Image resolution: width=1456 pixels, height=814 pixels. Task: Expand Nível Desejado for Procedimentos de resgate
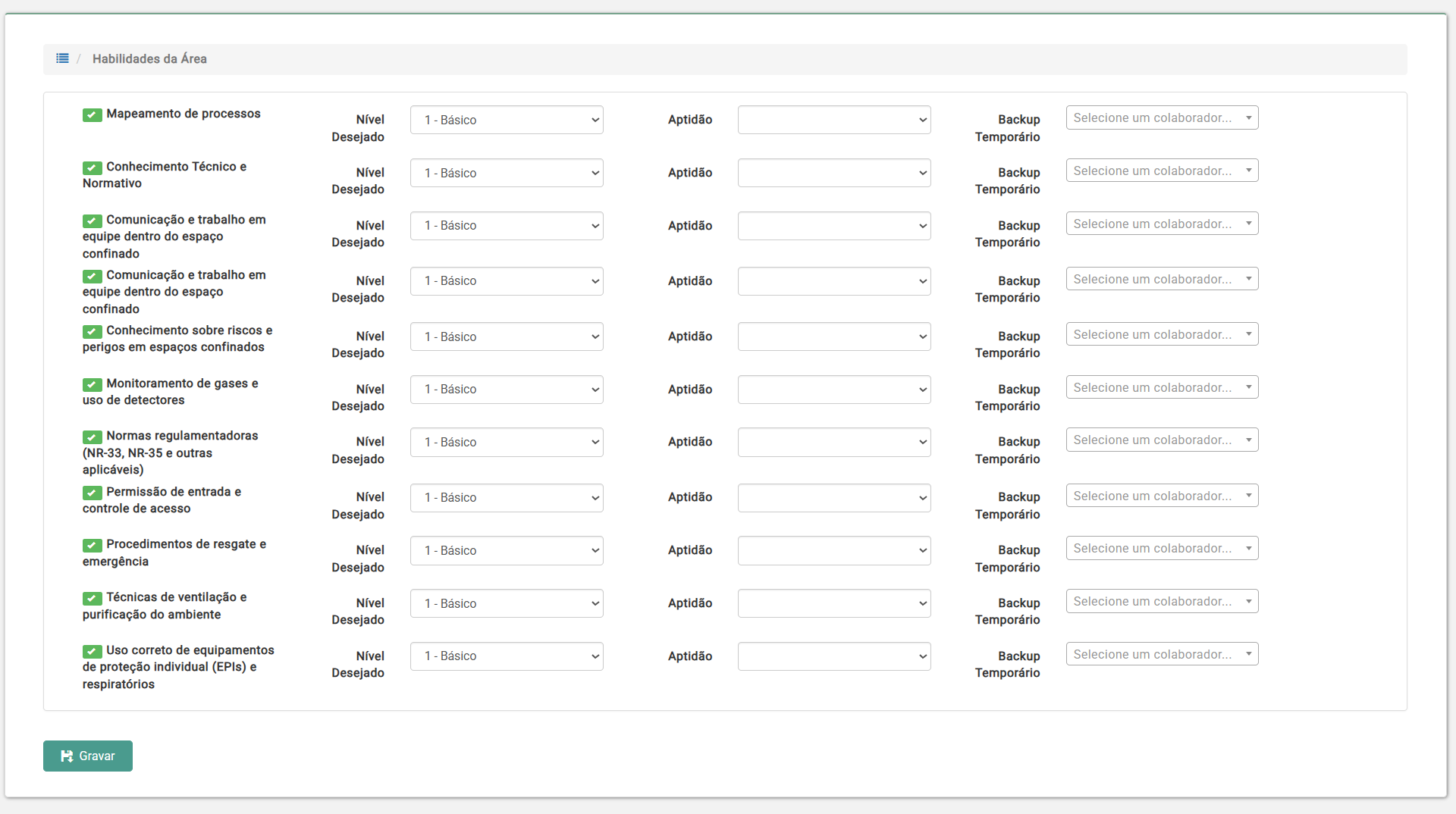pyautogui.click(x=506, y=550)
